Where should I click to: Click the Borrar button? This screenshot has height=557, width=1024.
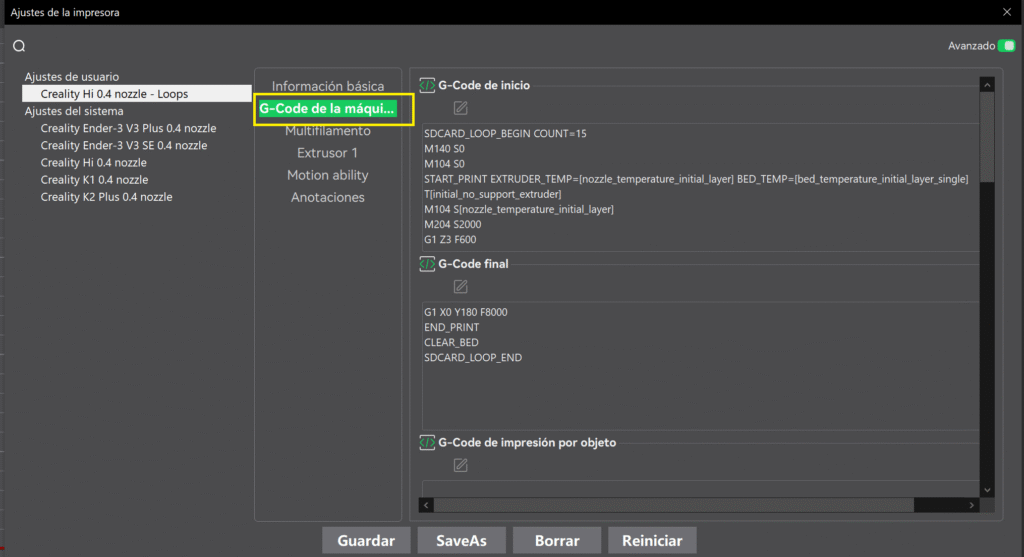pos(557,540)
